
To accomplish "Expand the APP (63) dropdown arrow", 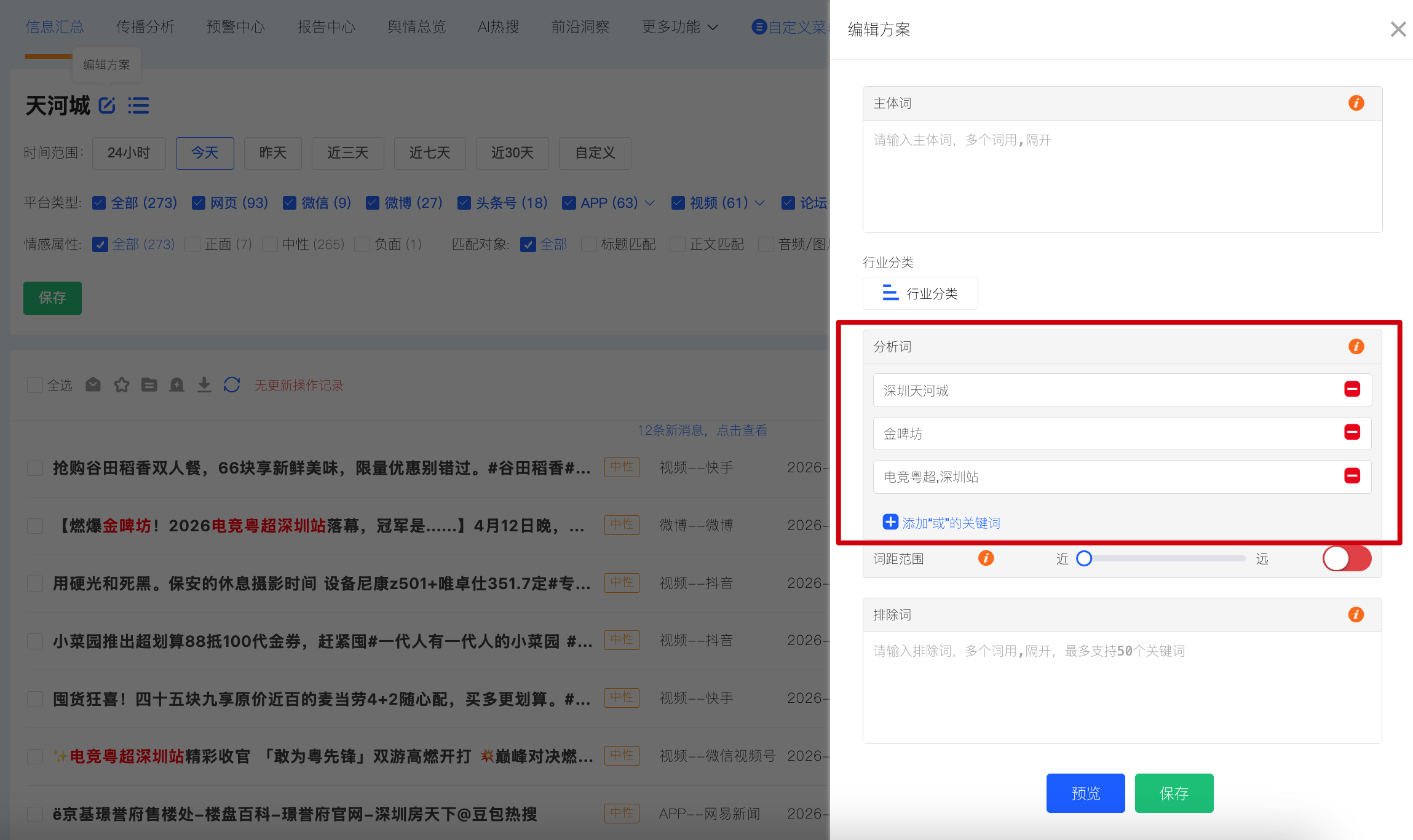I will [650, 203].
